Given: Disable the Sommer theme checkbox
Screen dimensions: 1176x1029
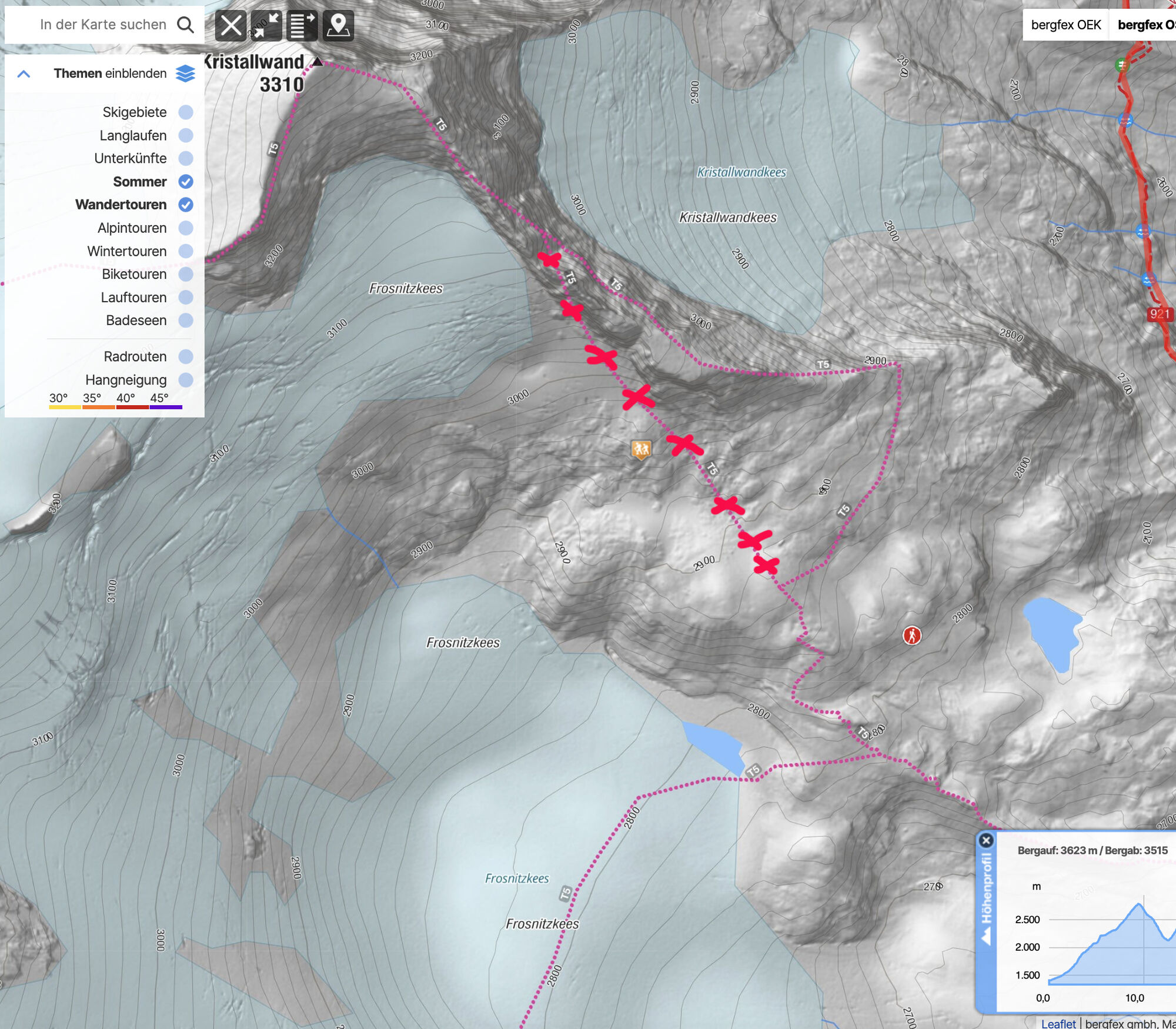Looking at the screenshot, I should [x=185, y=182].
